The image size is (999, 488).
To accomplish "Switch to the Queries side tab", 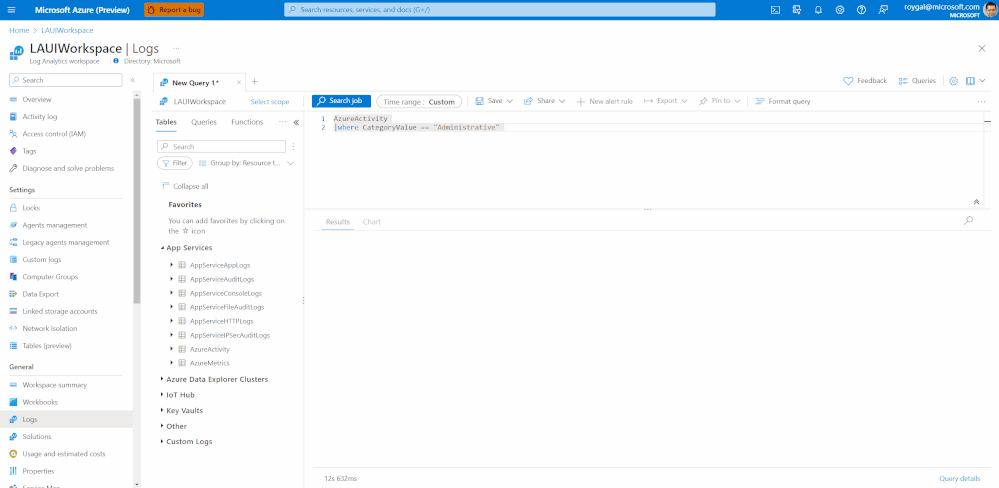I will tap(204, 122).
